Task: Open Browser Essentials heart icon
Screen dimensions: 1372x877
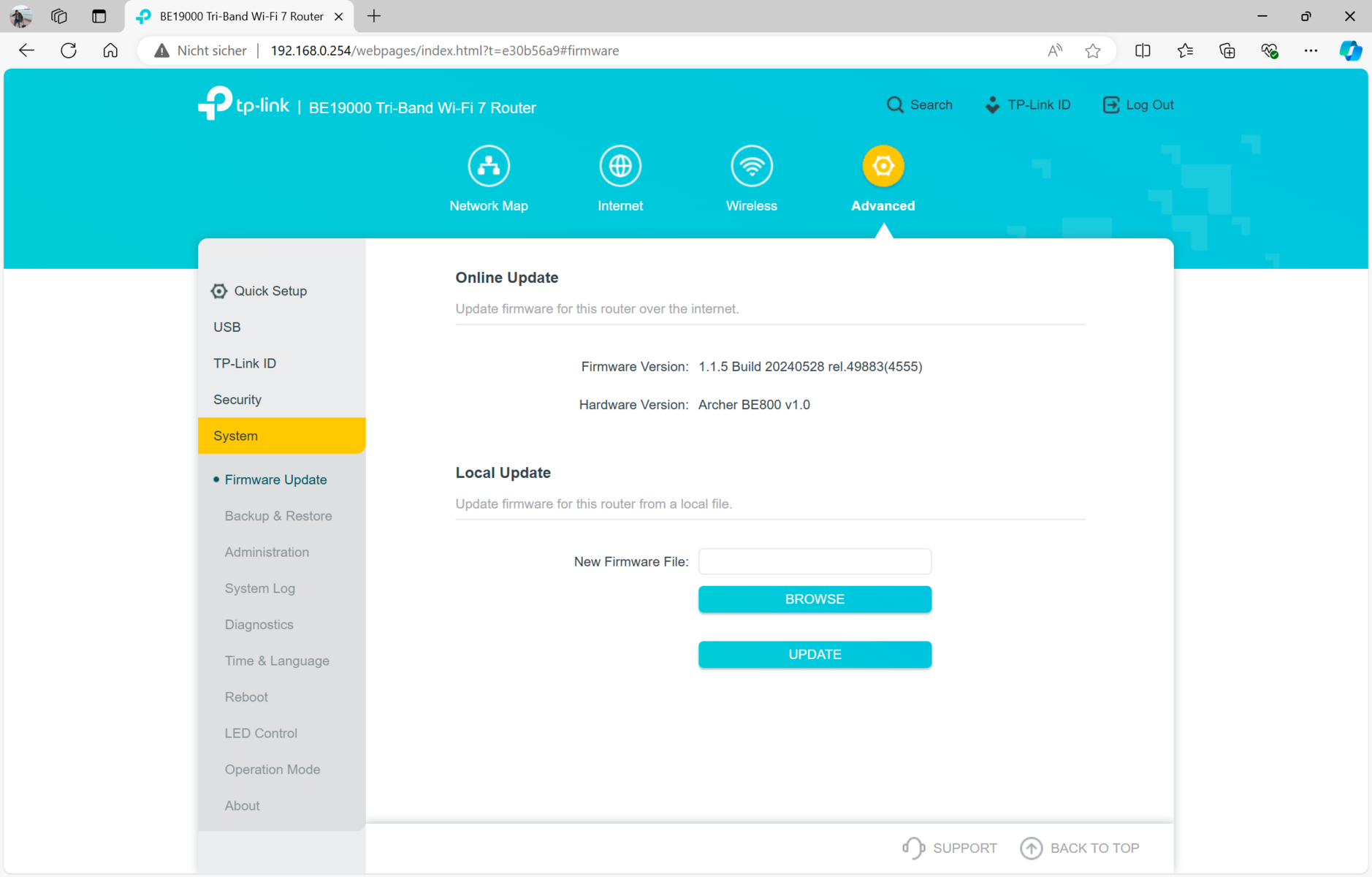Action: (1269, 50)
